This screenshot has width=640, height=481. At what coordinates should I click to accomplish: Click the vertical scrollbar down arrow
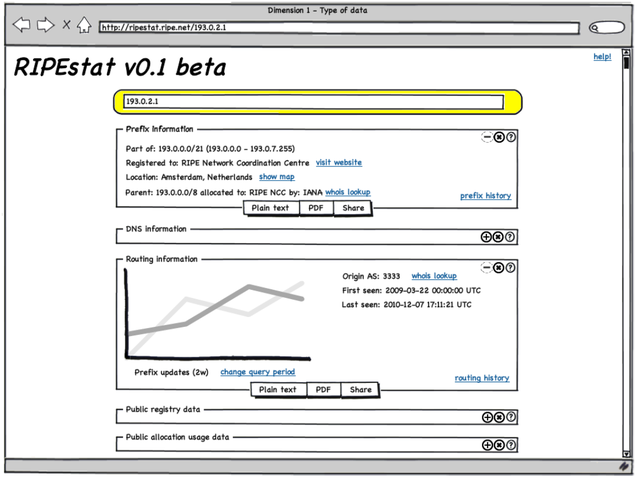626,454
